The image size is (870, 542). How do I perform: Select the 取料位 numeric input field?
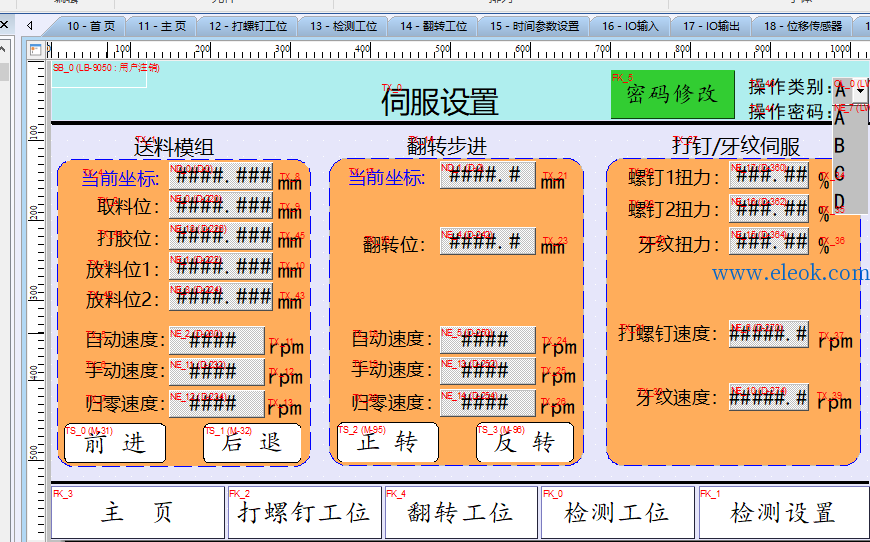coord(221,206)
